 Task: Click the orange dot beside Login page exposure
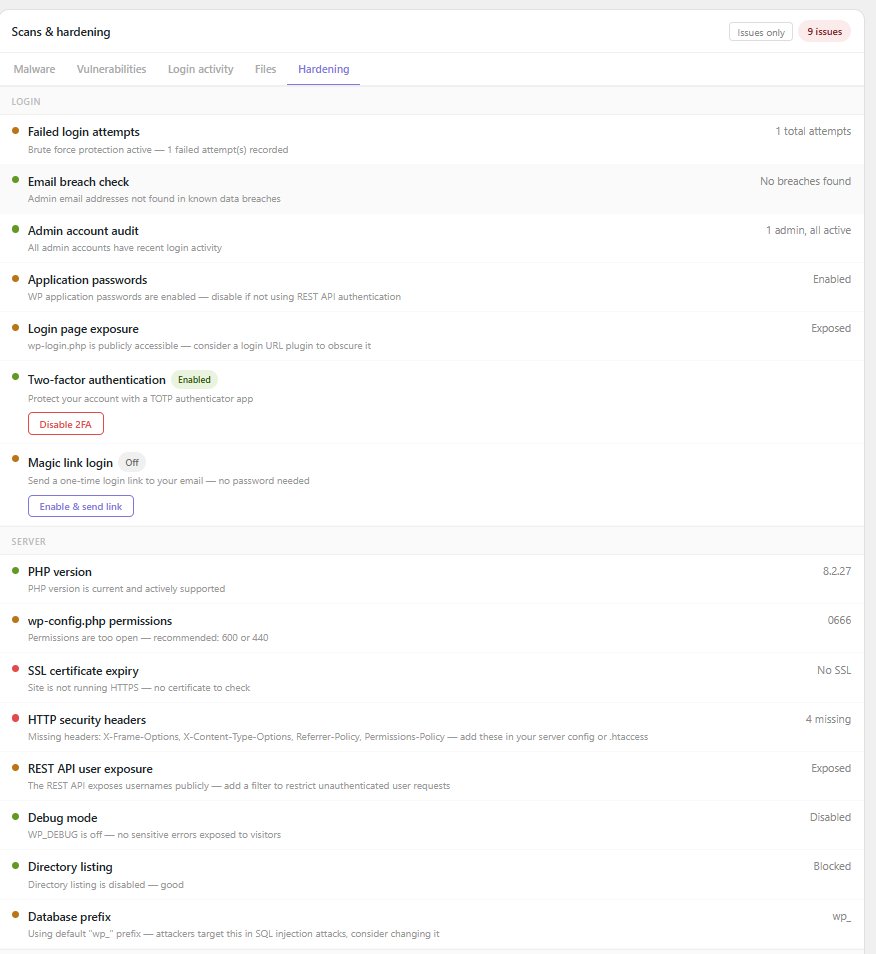(x=14, y=327)
